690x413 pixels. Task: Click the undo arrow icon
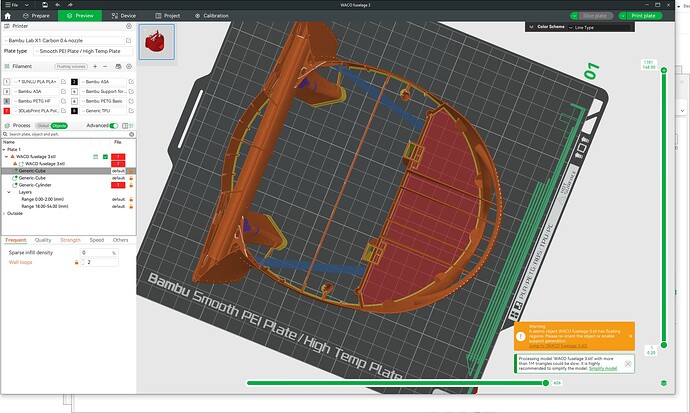pos(57,5)
